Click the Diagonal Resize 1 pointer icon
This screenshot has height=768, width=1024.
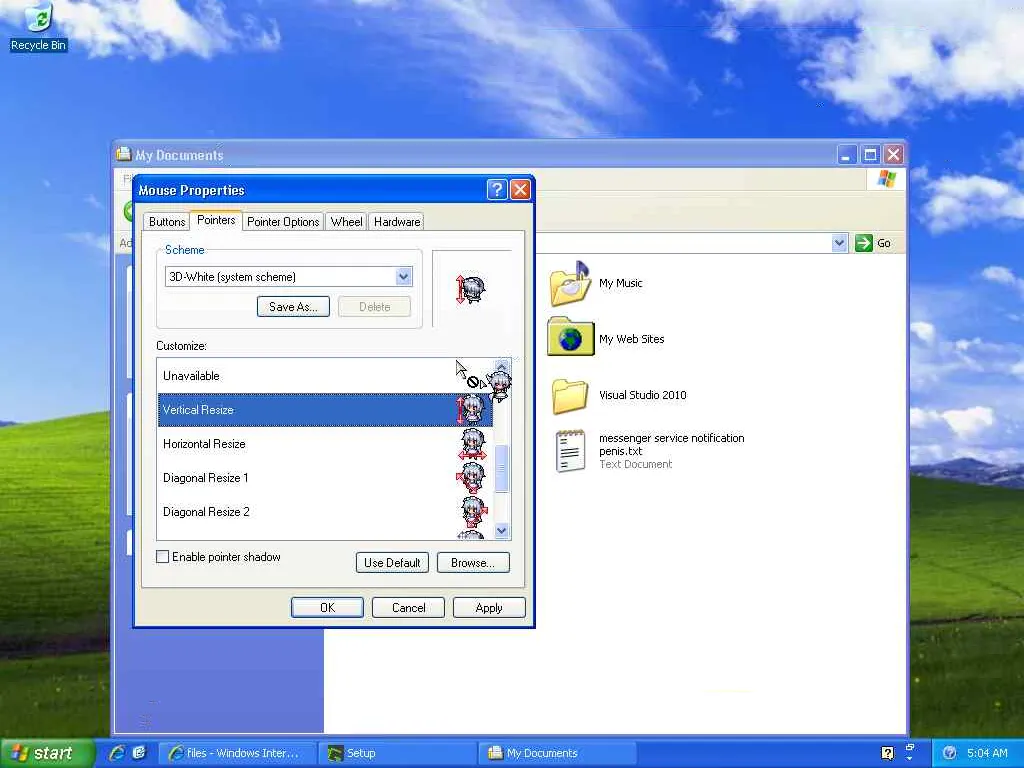coord(472,478)
